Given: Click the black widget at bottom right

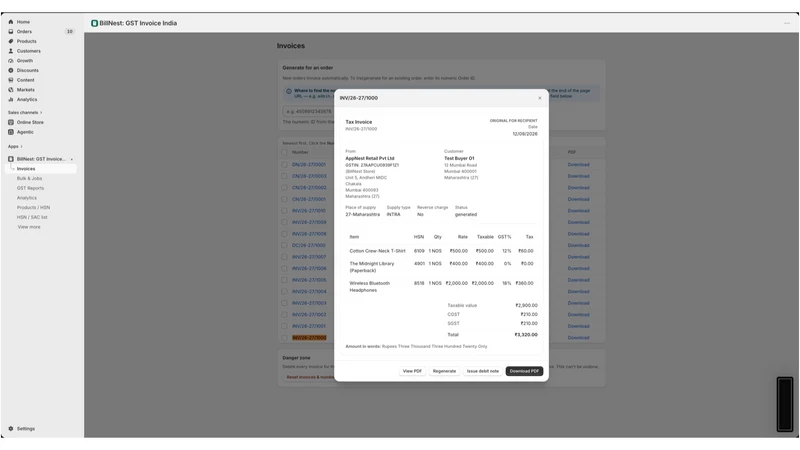Looking at the screenshot, I should point(785,404).
